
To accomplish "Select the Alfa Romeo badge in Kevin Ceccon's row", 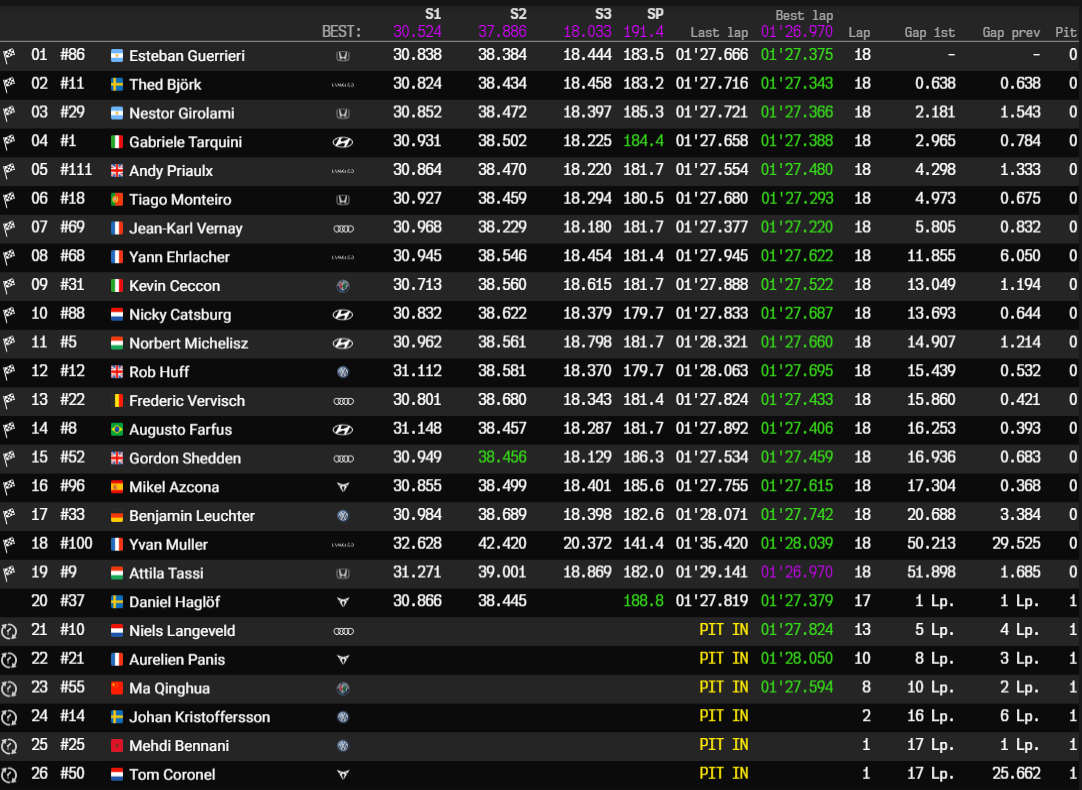I will (x=342, y=287).
